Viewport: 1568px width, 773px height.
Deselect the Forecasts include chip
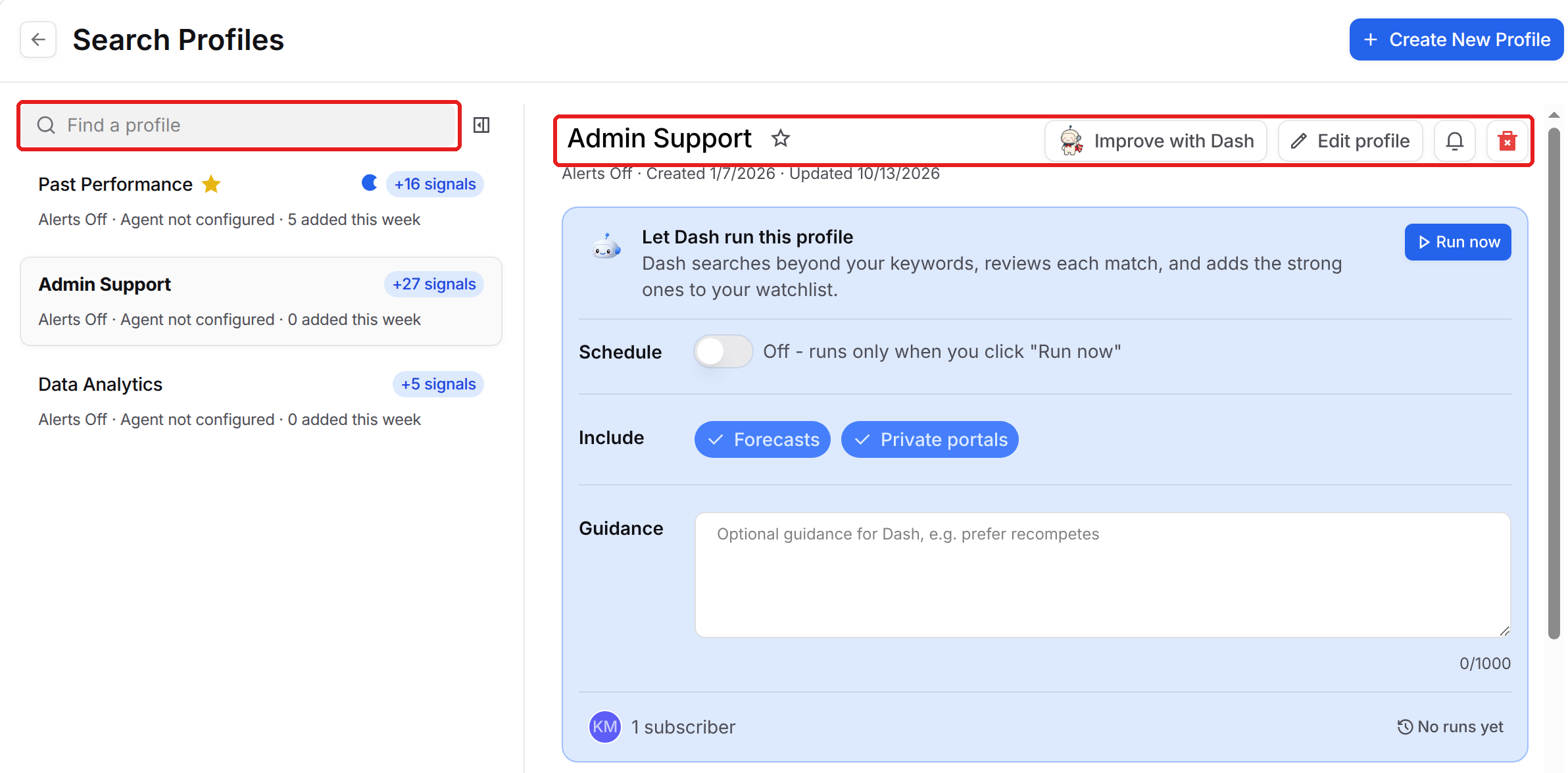coord(762,439)
